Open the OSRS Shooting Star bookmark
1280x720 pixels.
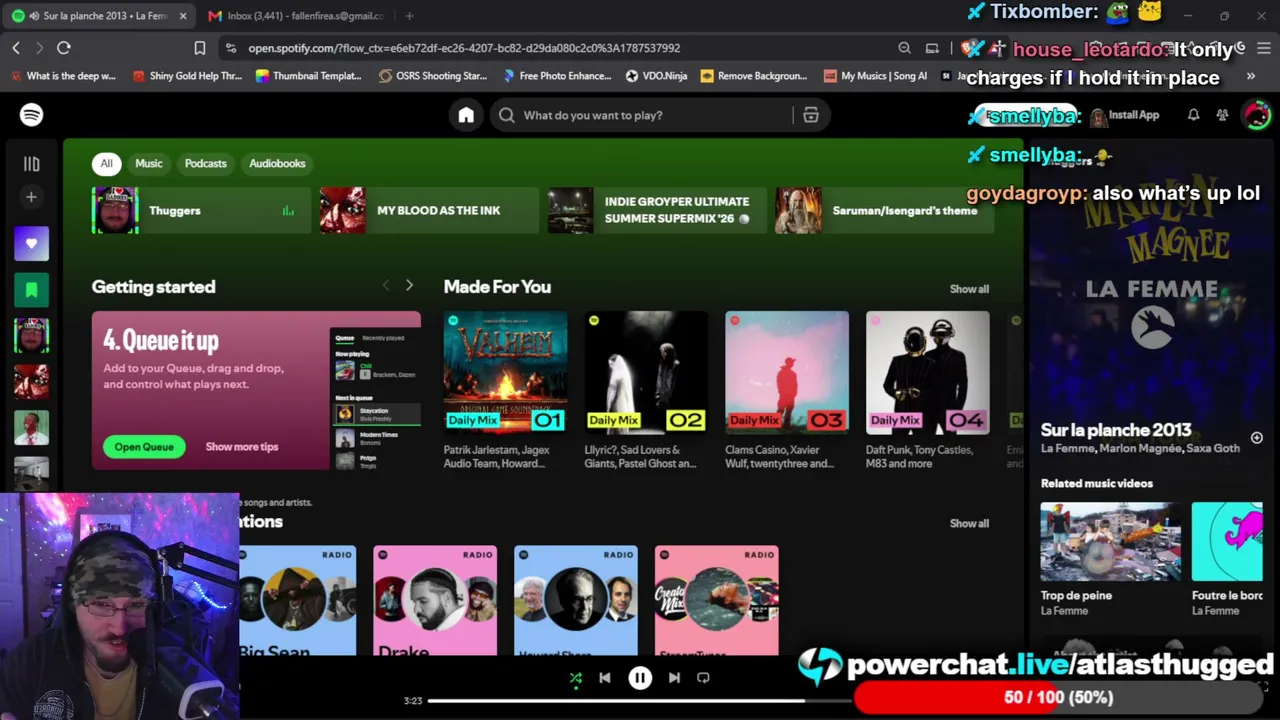pyautogui.click(x=433, y=76)
